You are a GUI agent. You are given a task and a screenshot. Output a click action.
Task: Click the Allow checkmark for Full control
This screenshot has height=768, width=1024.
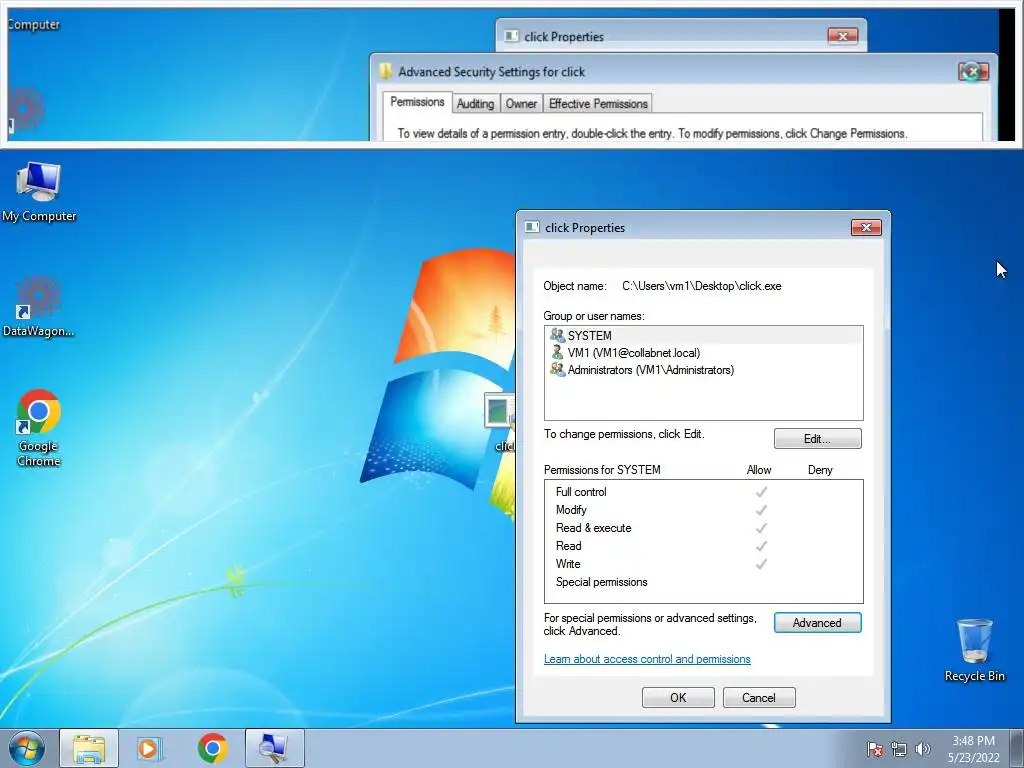tap(761, 492)
